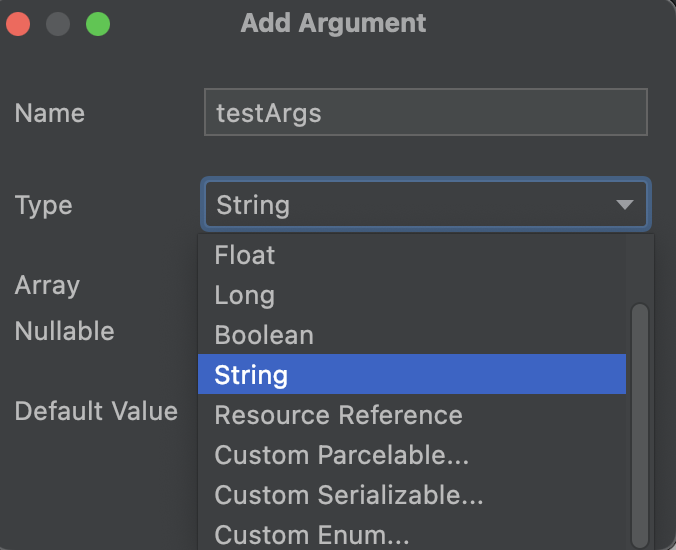Click the type list vertical scrollbar
This screenshot has width=676, height=550.
coord(640,420)
